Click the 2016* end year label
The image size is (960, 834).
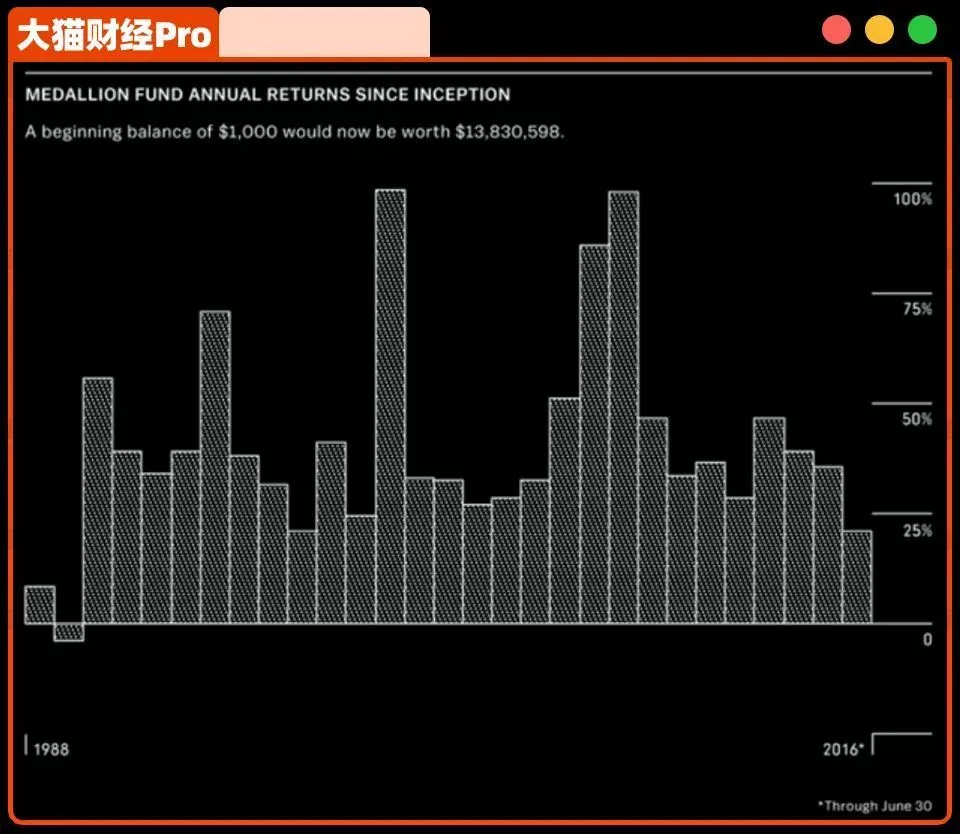click(843, 749)
